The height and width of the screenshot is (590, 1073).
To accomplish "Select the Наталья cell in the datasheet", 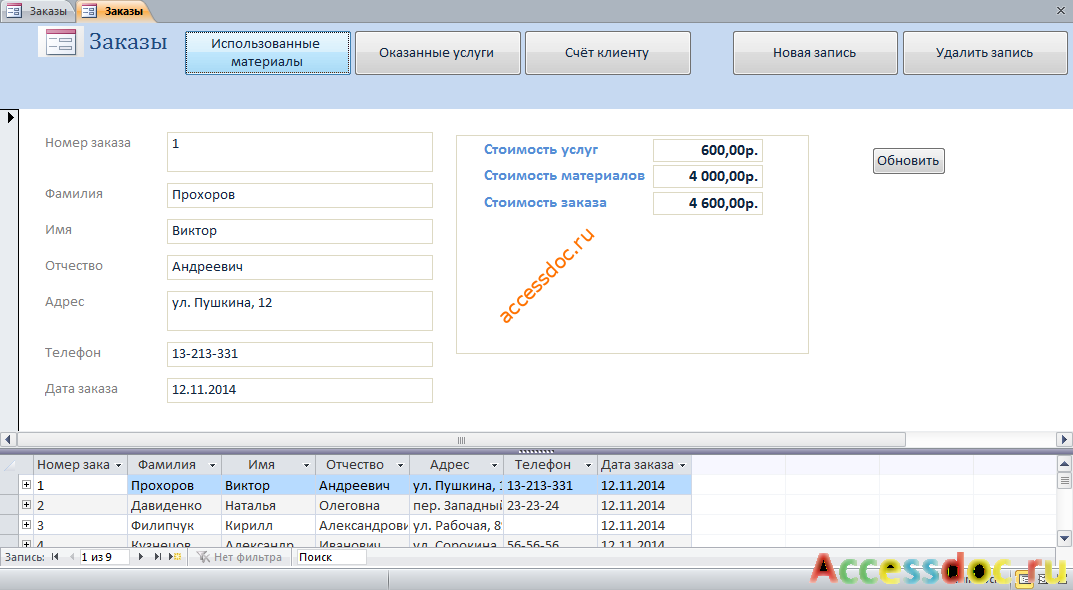I will 268,505.
